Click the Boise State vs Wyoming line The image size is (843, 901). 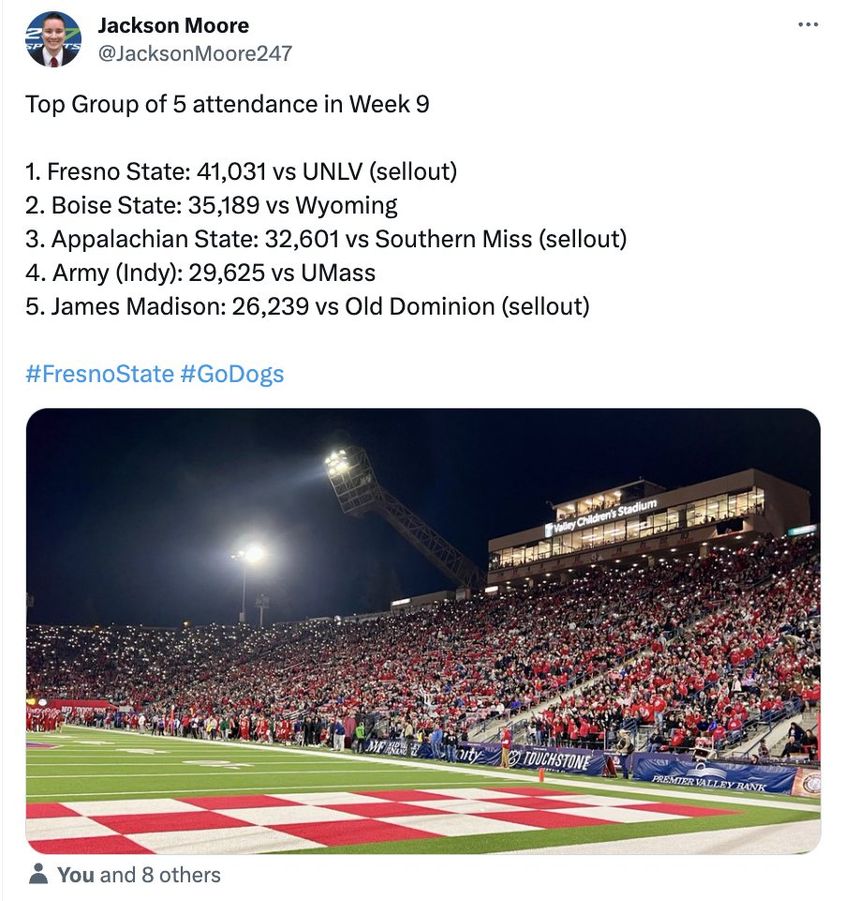click(211, 206)
